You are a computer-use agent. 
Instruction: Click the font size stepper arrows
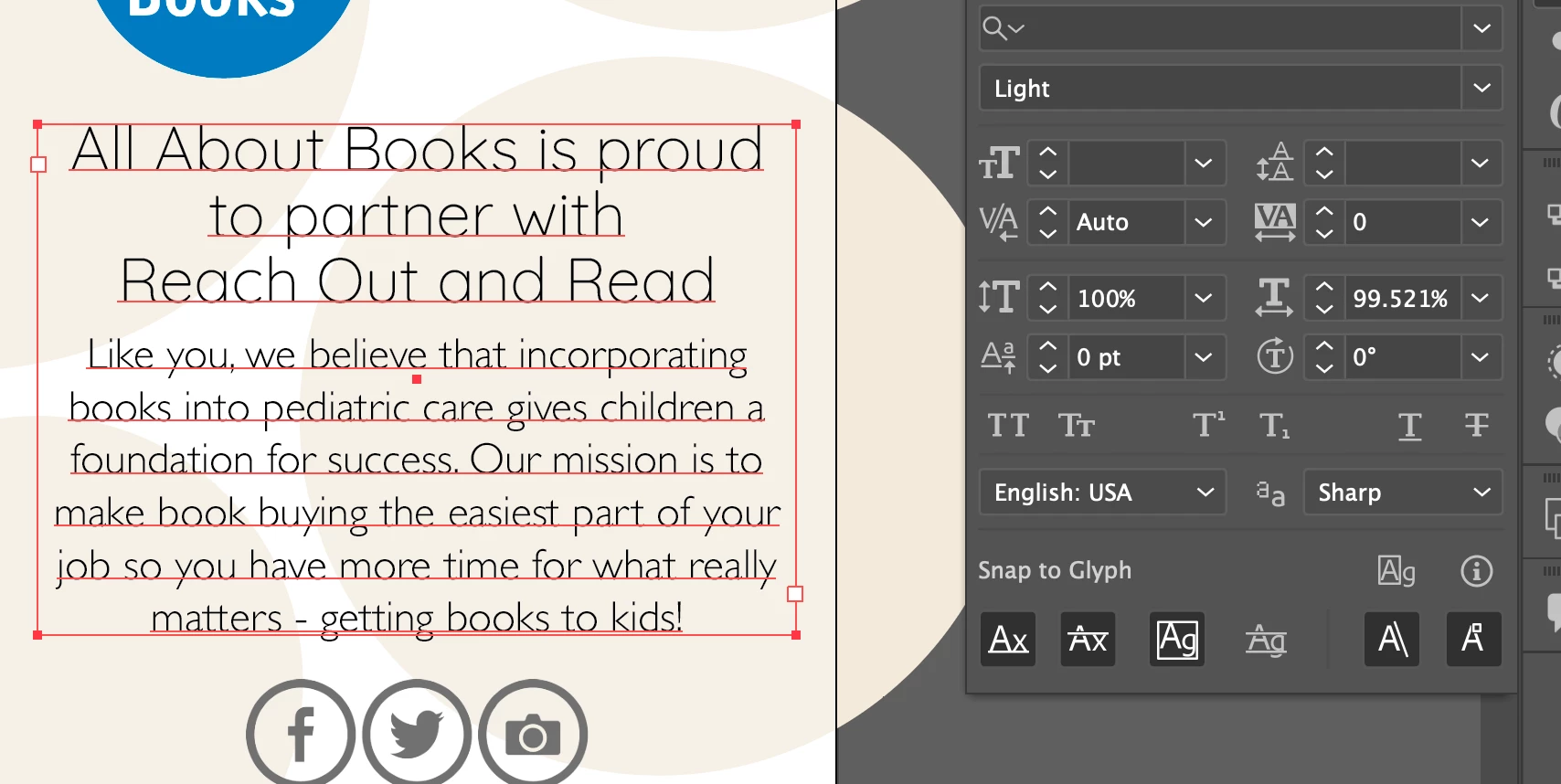(1048, 164)
